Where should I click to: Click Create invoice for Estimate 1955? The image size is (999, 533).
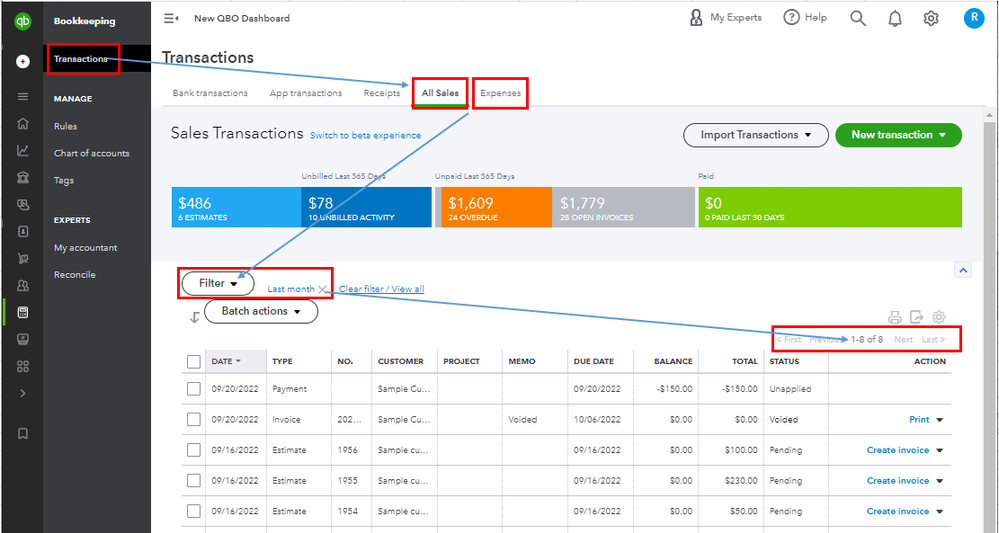[x=897, y=481]
